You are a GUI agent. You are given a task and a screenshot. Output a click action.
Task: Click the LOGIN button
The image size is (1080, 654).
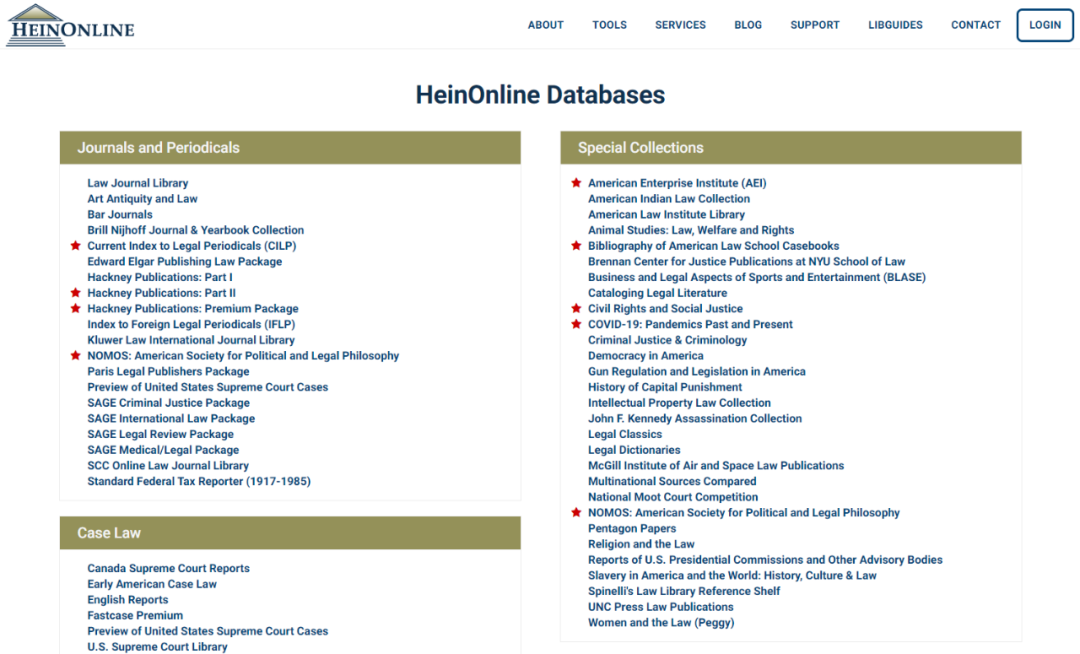tap(1045, 25)
